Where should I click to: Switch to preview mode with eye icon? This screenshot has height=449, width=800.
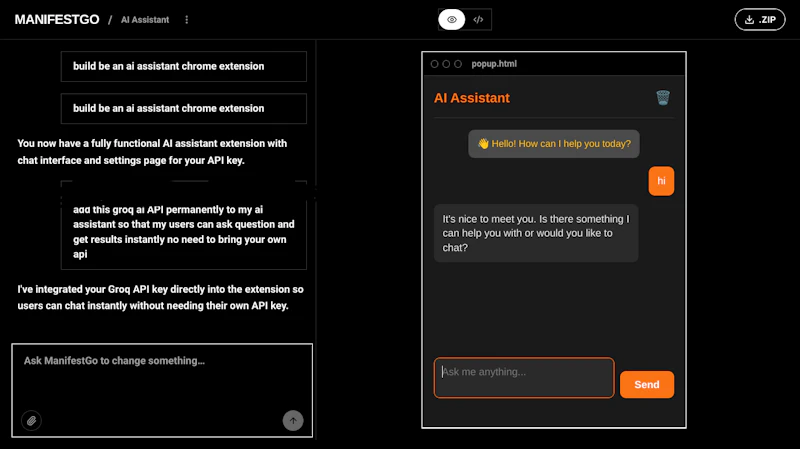coord(452,19)
